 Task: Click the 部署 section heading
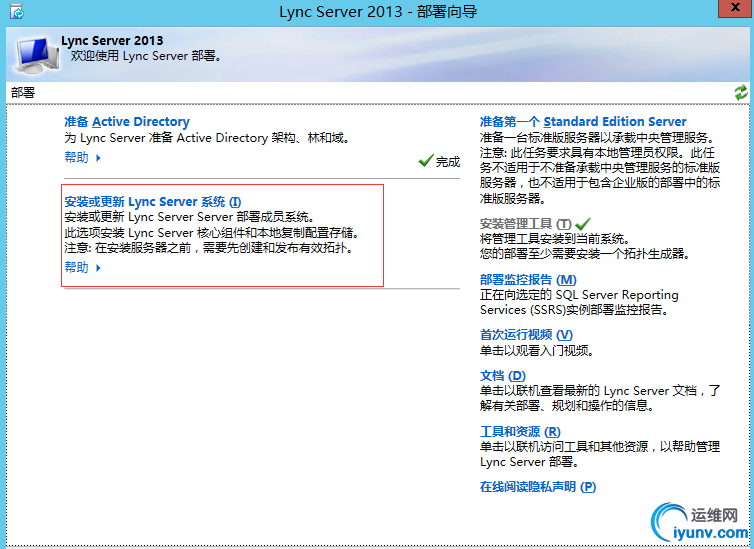click(x=23, y=92)
